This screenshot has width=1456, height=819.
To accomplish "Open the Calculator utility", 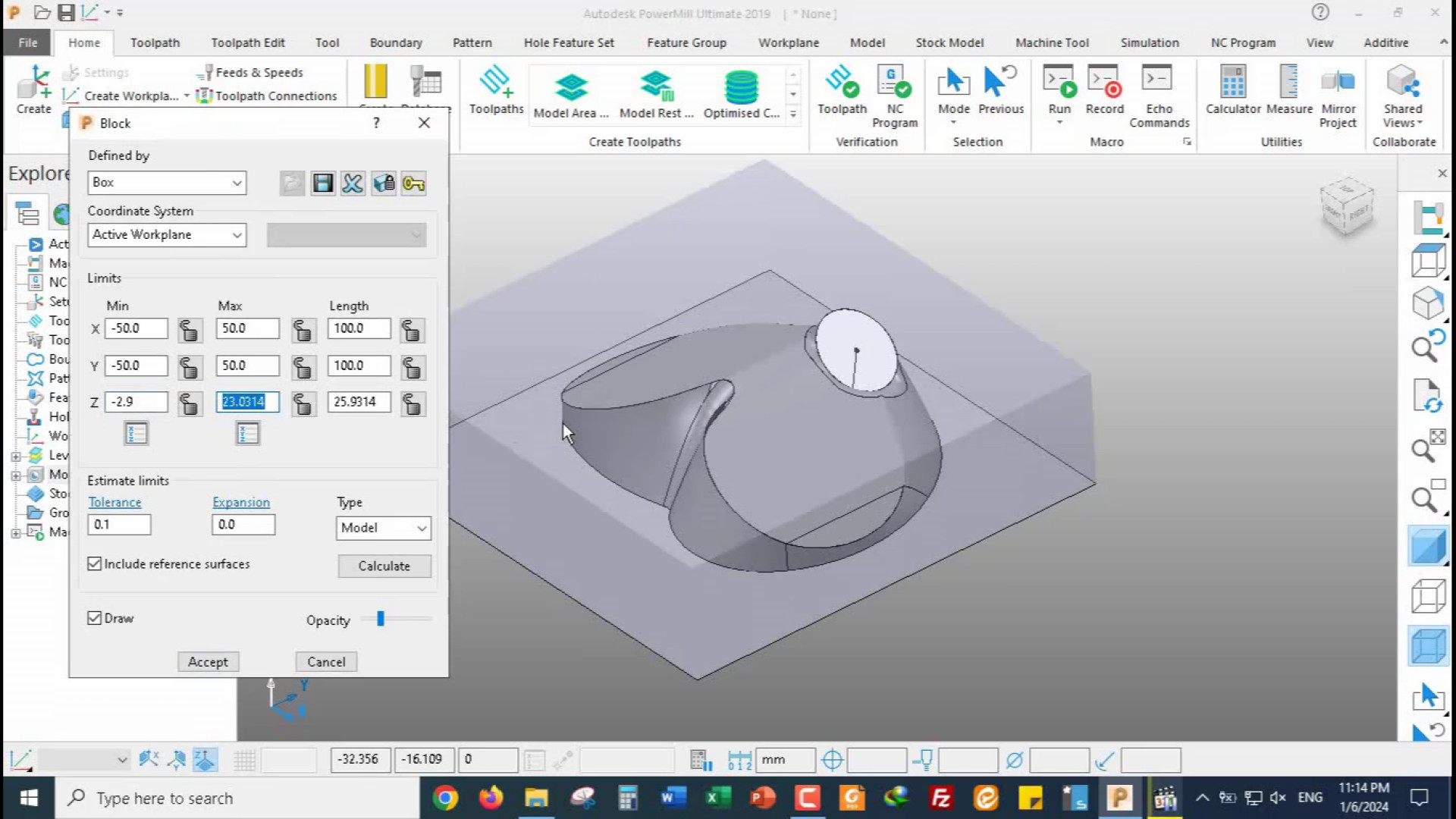I will tap(1233, 90).
